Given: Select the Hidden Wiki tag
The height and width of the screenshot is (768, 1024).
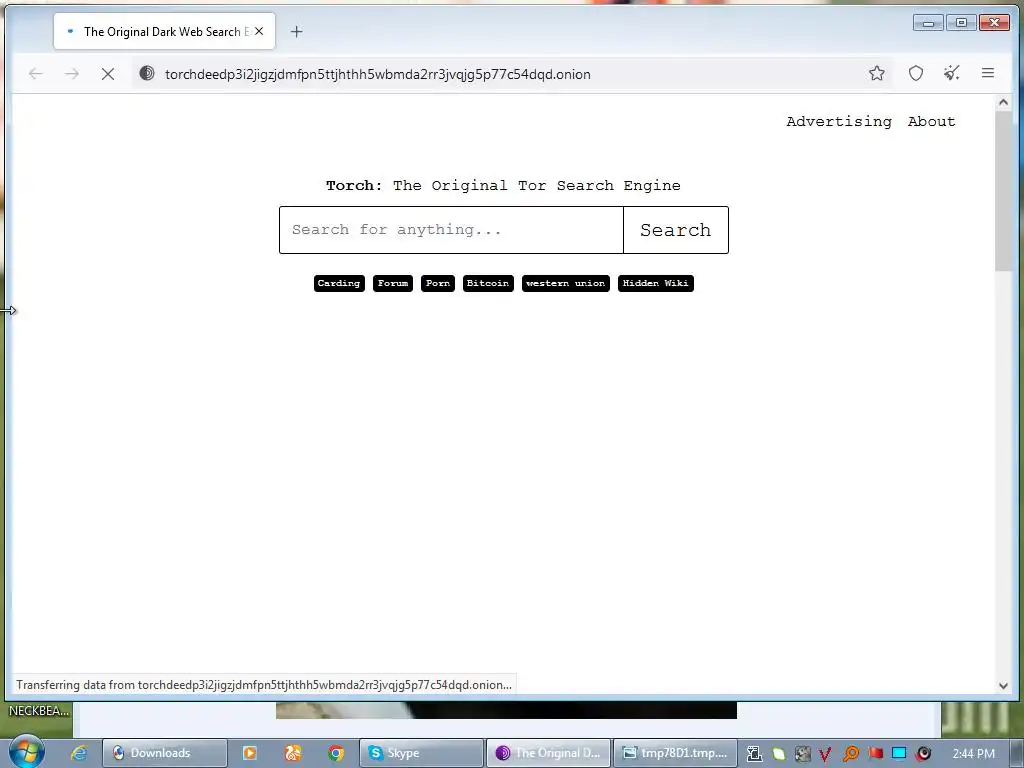Looking at the screenshot, I should point(656,283).
